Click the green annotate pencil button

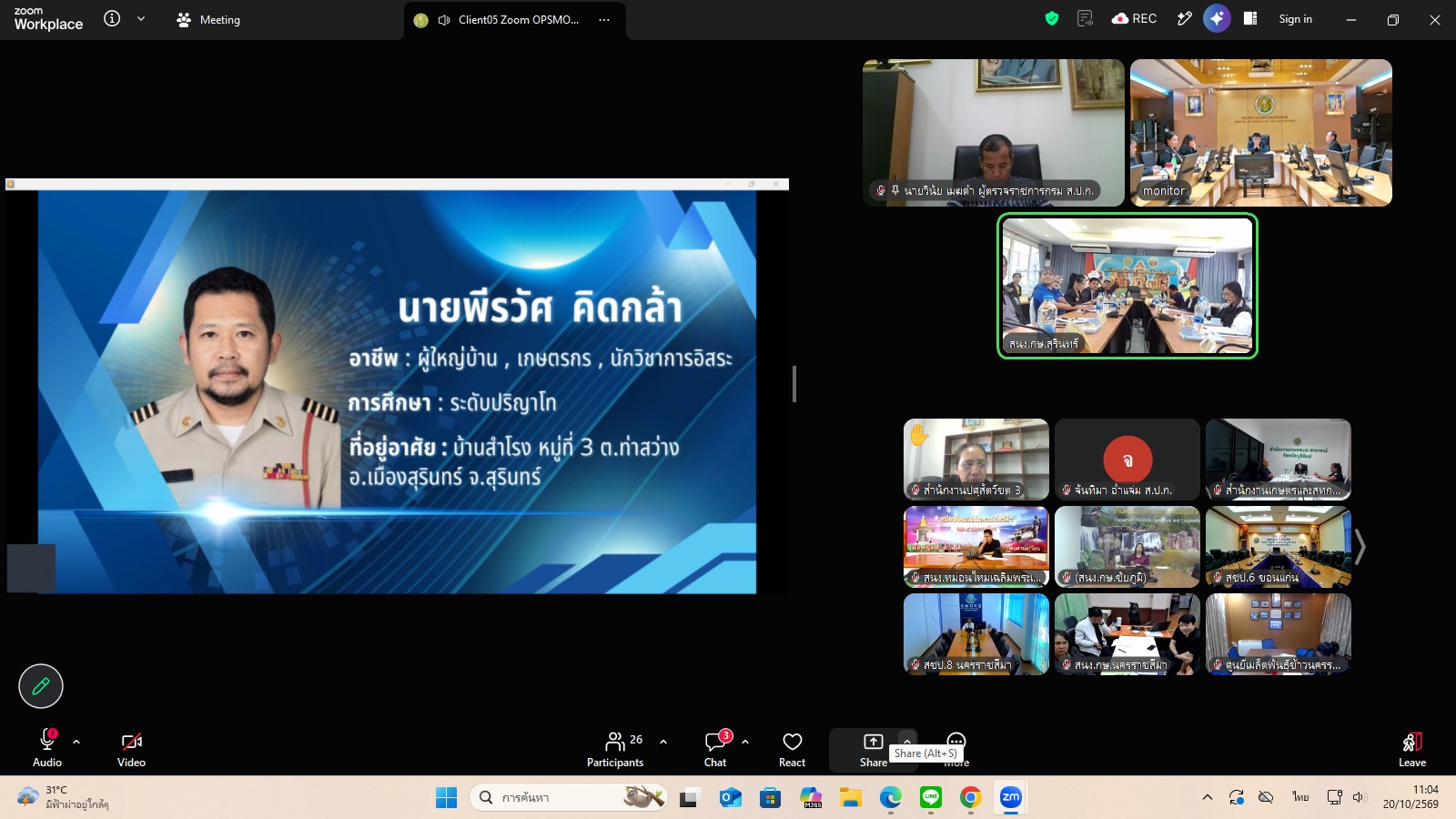tap(41, 686)
